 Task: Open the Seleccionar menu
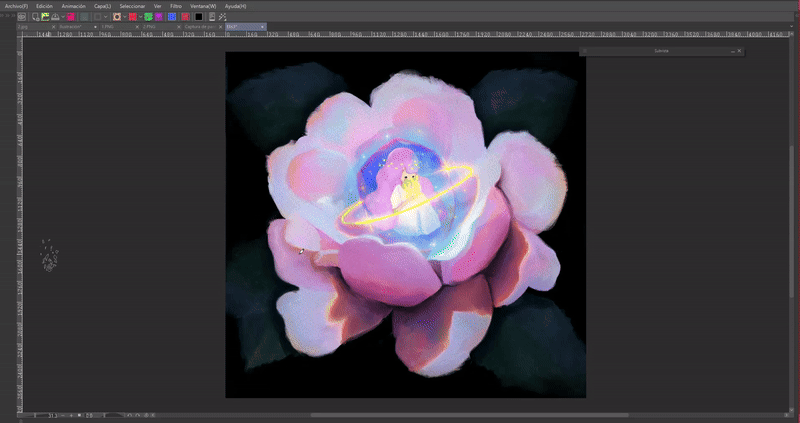[x=132, y=6]
